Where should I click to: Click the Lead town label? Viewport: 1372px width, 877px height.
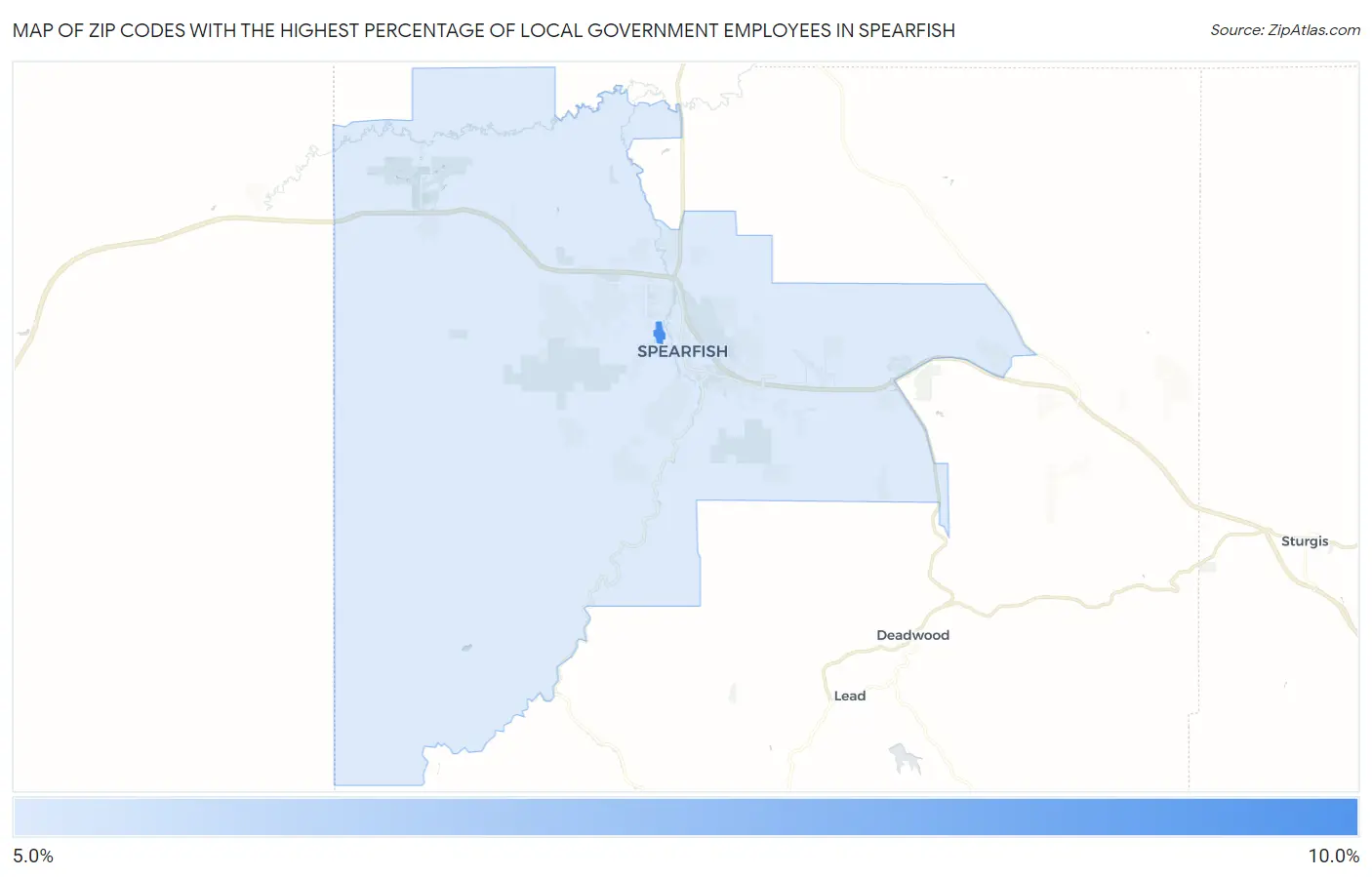[x=849, y=696]
